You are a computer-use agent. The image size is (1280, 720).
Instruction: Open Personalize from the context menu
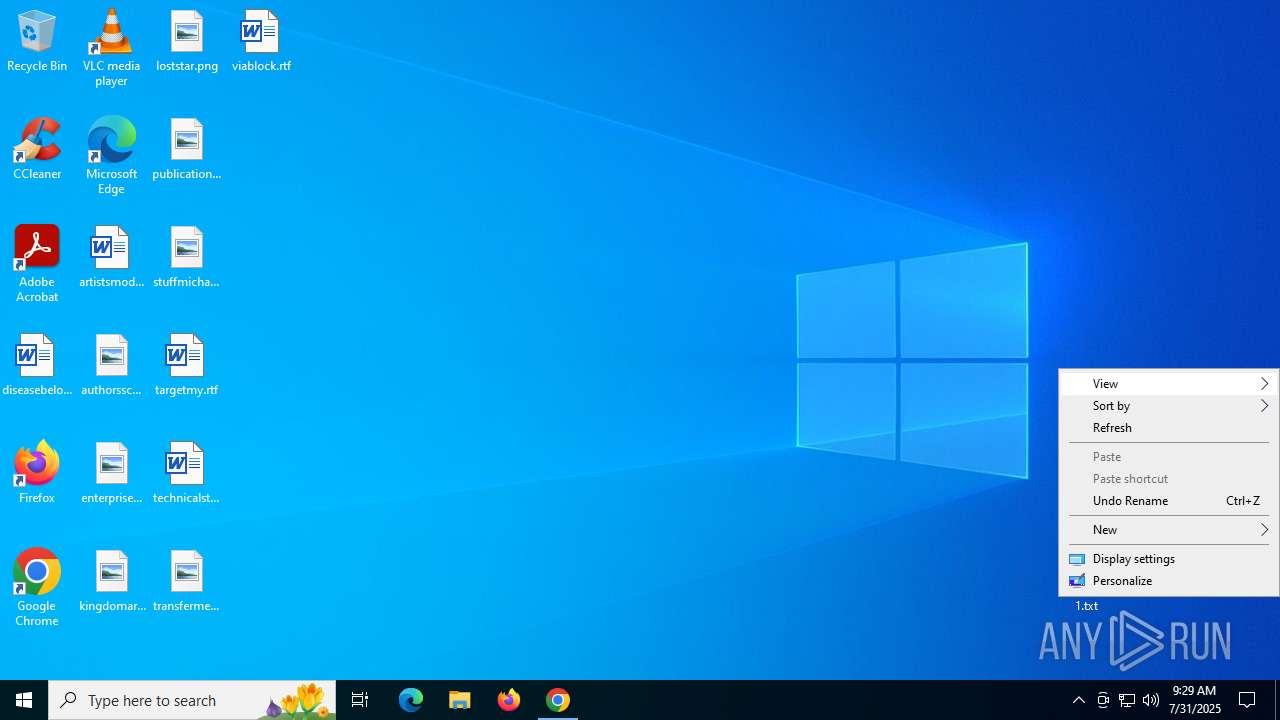[x=1169, y=581]
